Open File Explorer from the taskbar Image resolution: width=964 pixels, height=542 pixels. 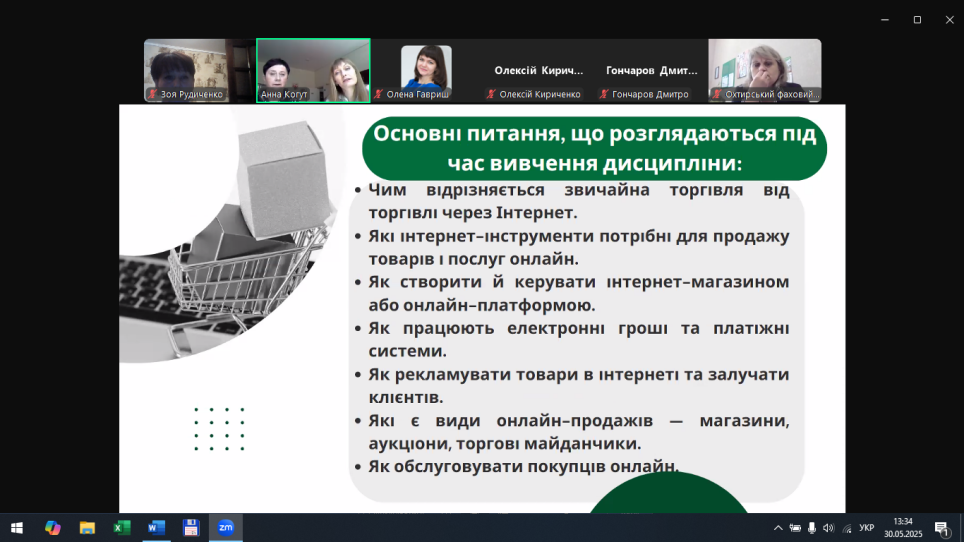tap(87, 527)
